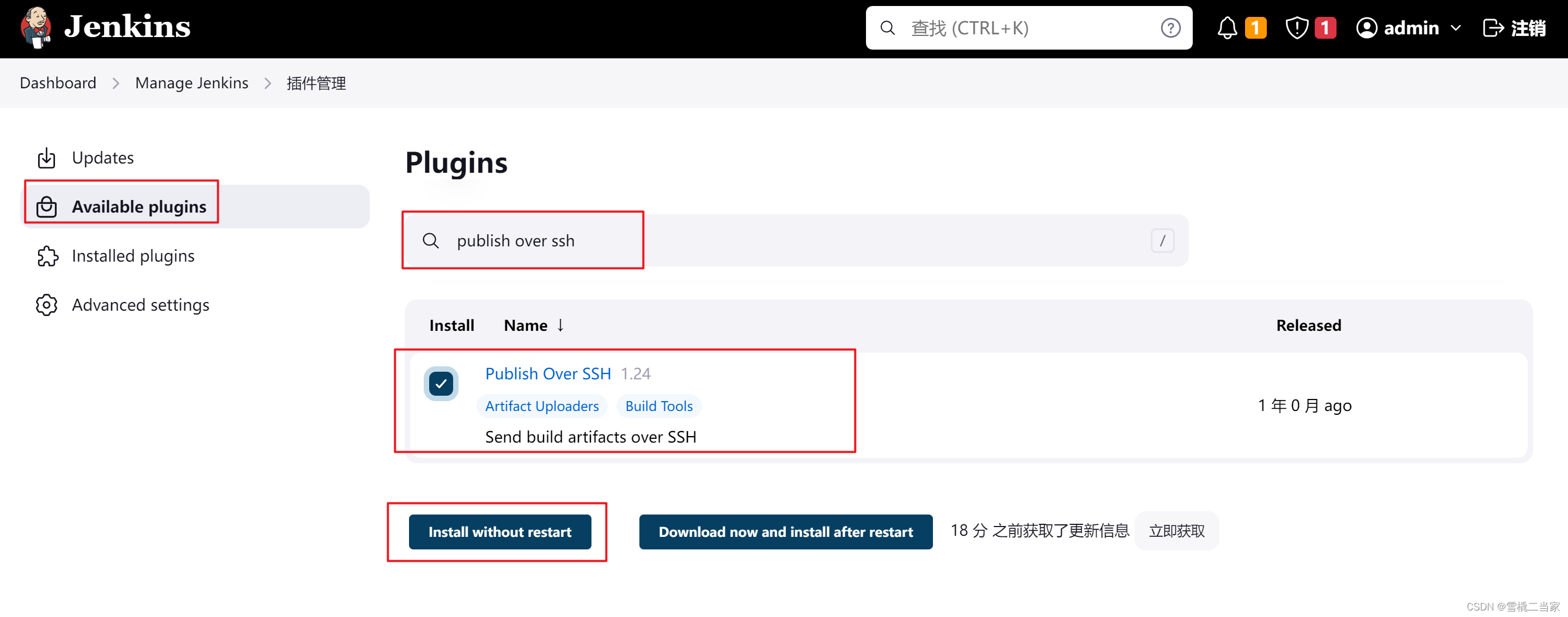Open the Jenkins home title link

(x=127, y=27)
